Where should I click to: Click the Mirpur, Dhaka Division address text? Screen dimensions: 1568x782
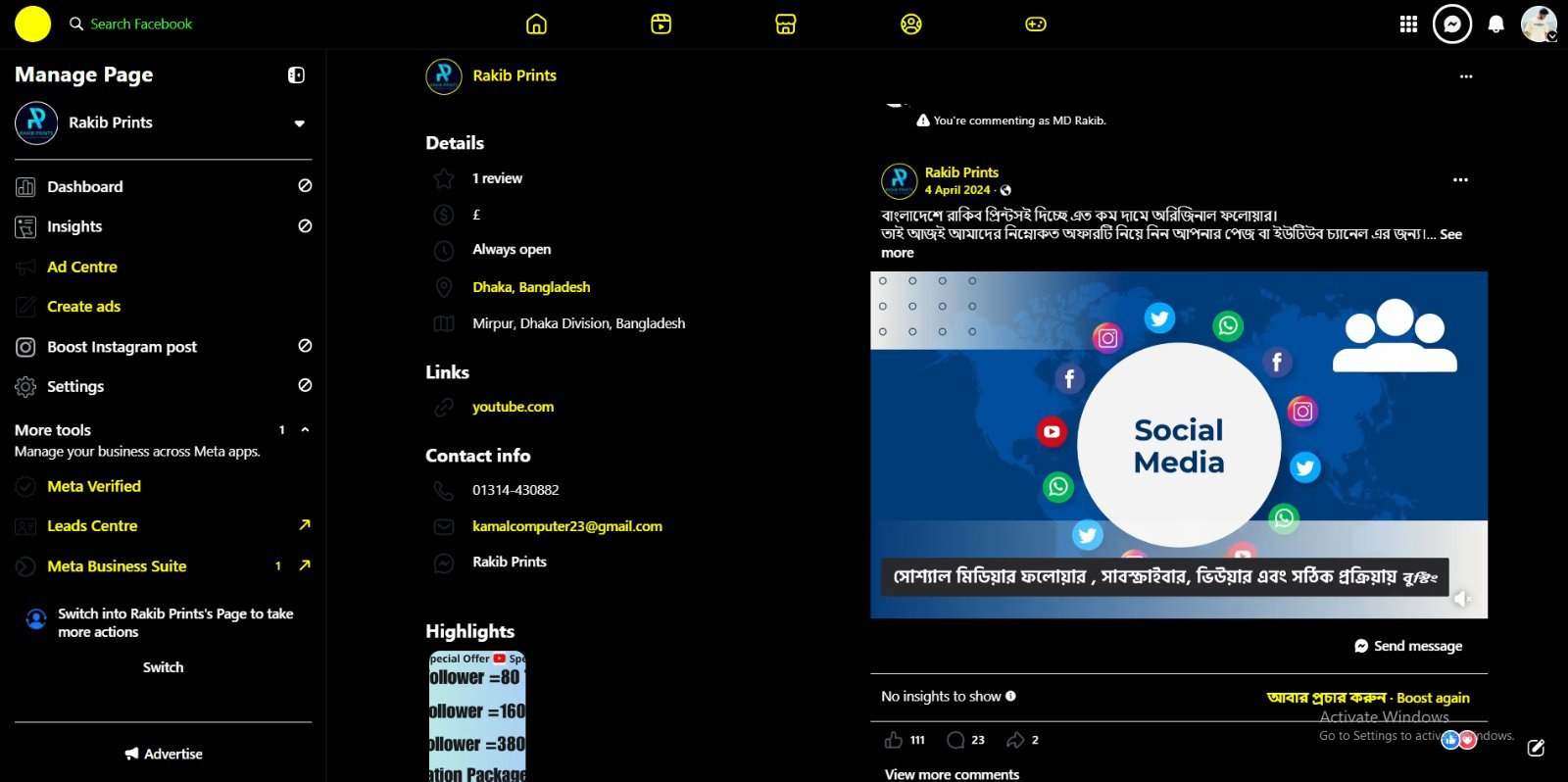point(578,323)
